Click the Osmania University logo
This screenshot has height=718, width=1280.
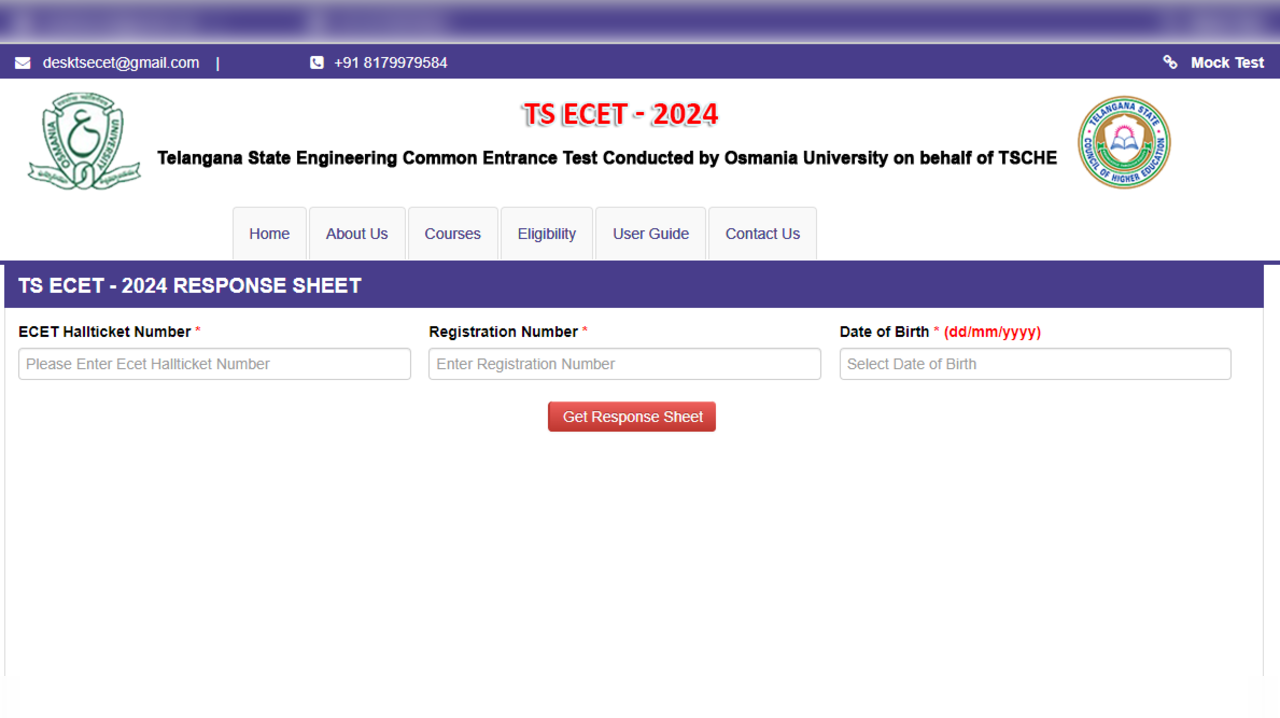tap(83, 140)
